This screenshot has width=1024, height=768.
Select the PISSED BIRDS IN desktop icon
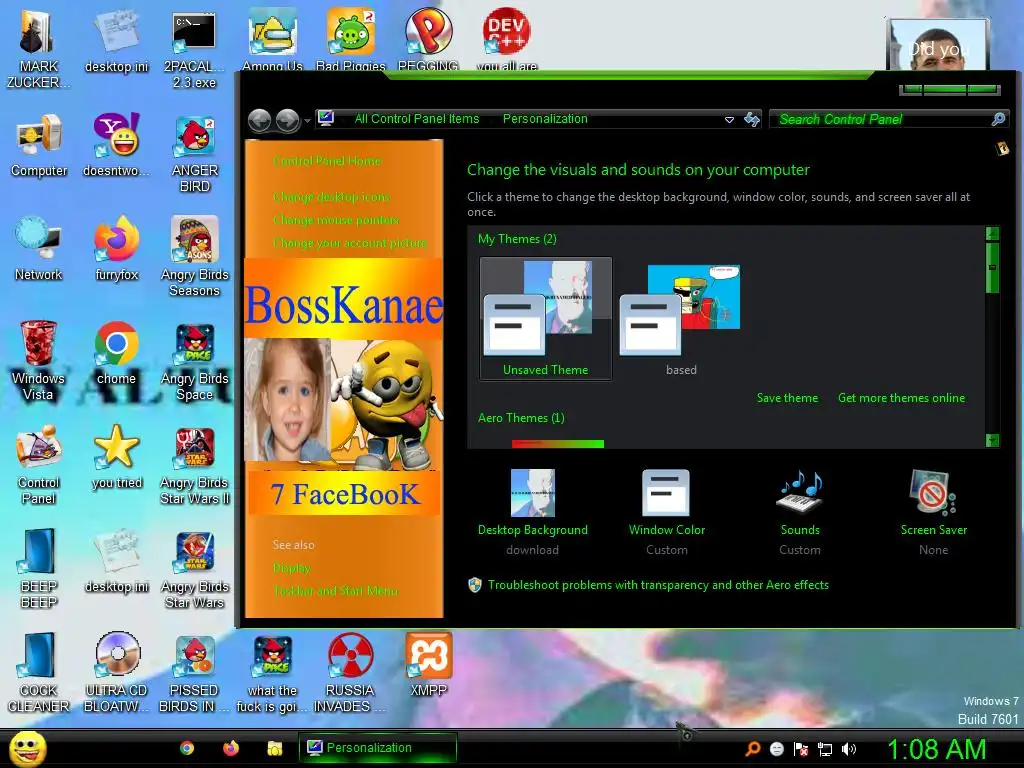tap(195, 672)
